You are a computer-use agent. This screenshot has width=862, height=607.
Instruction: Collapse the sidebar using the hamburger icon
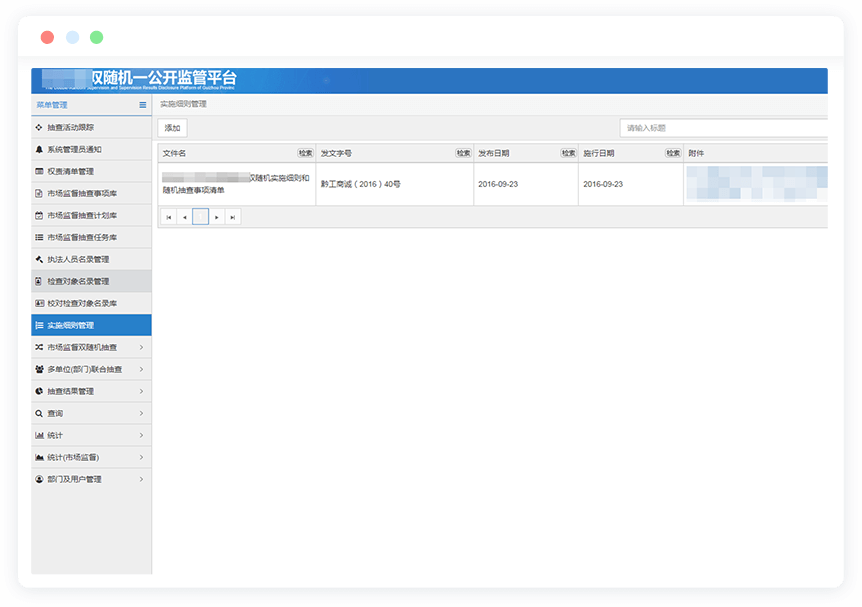tap(143, 104)
